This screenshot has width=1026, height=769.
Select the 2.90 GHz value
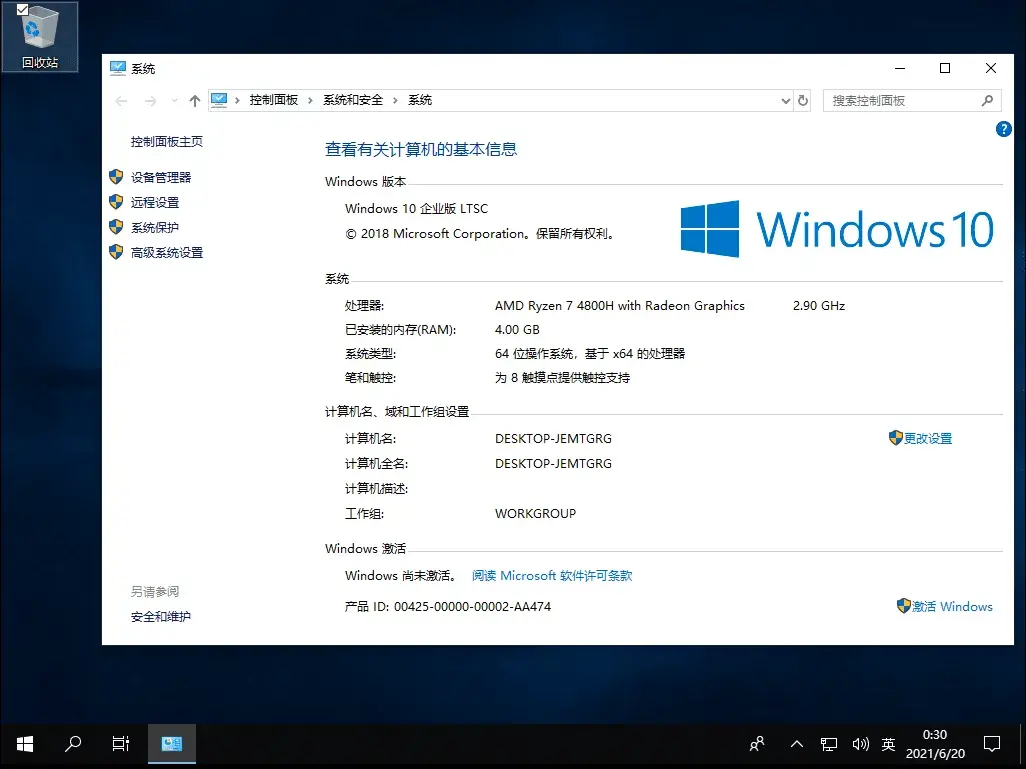click(x=819, y=306)
